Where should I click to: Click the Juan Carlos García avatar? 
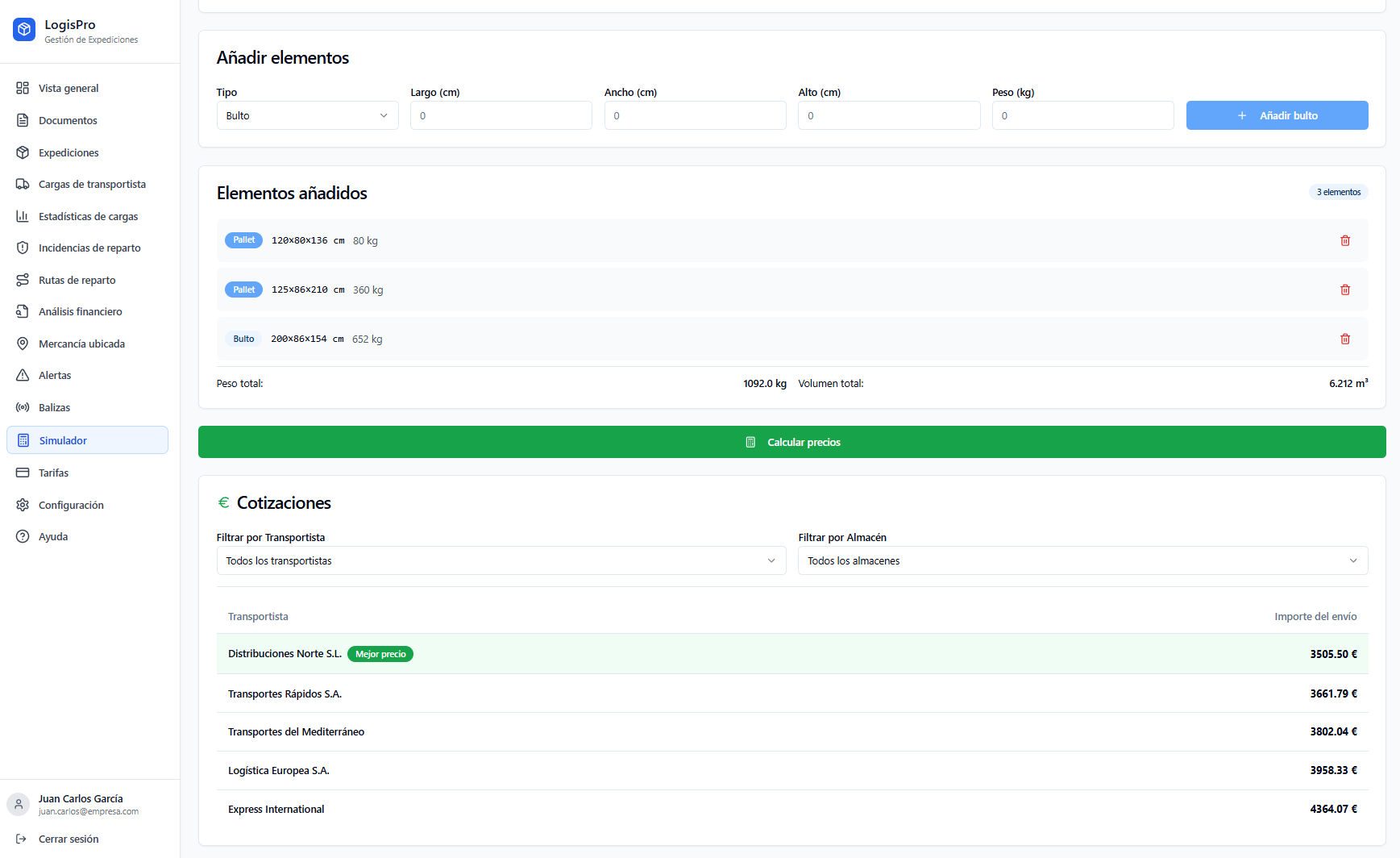pos(18,804)
